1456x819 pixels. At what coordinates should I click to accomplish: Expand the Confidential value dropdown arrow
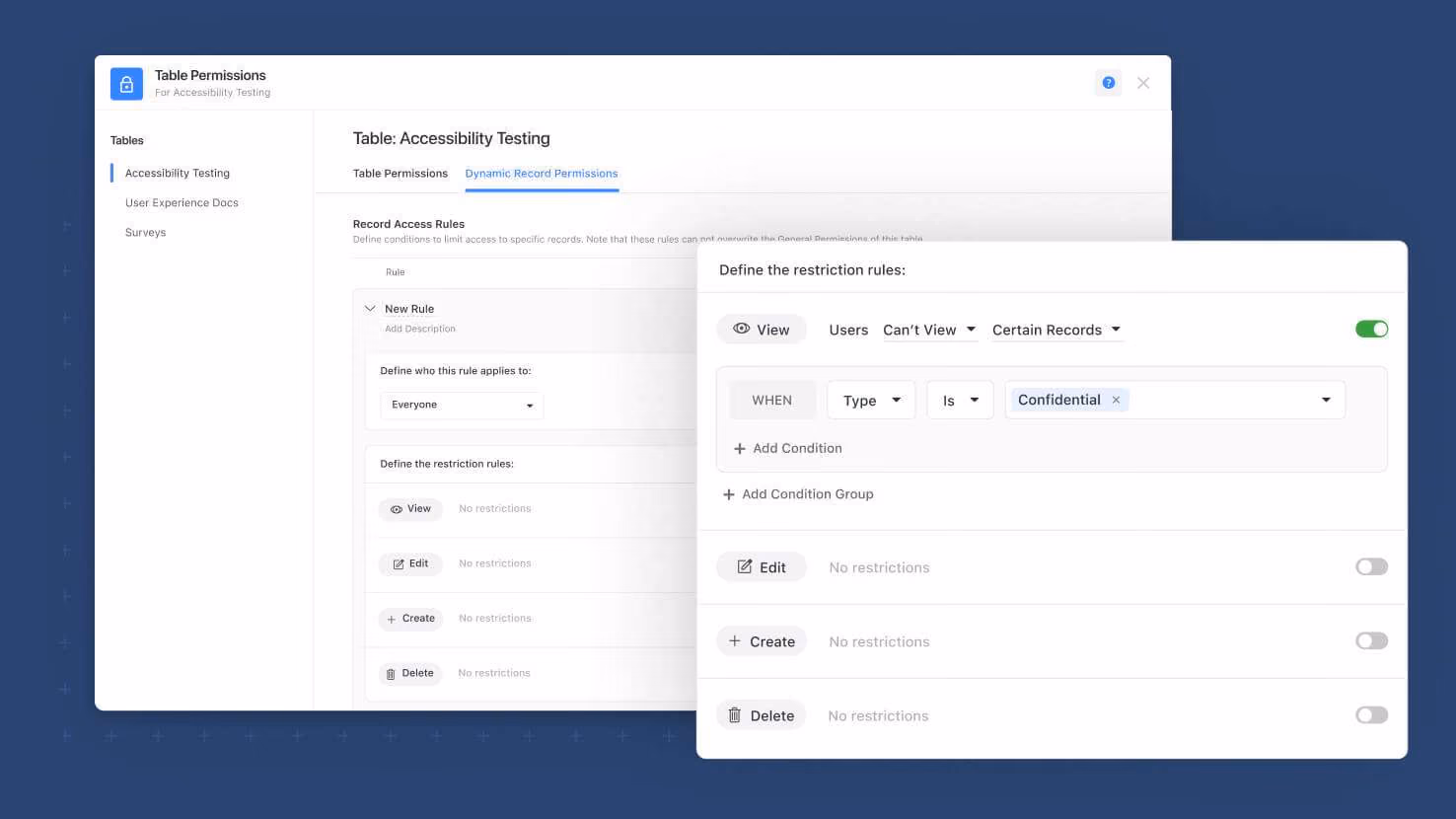(1326, 400)
